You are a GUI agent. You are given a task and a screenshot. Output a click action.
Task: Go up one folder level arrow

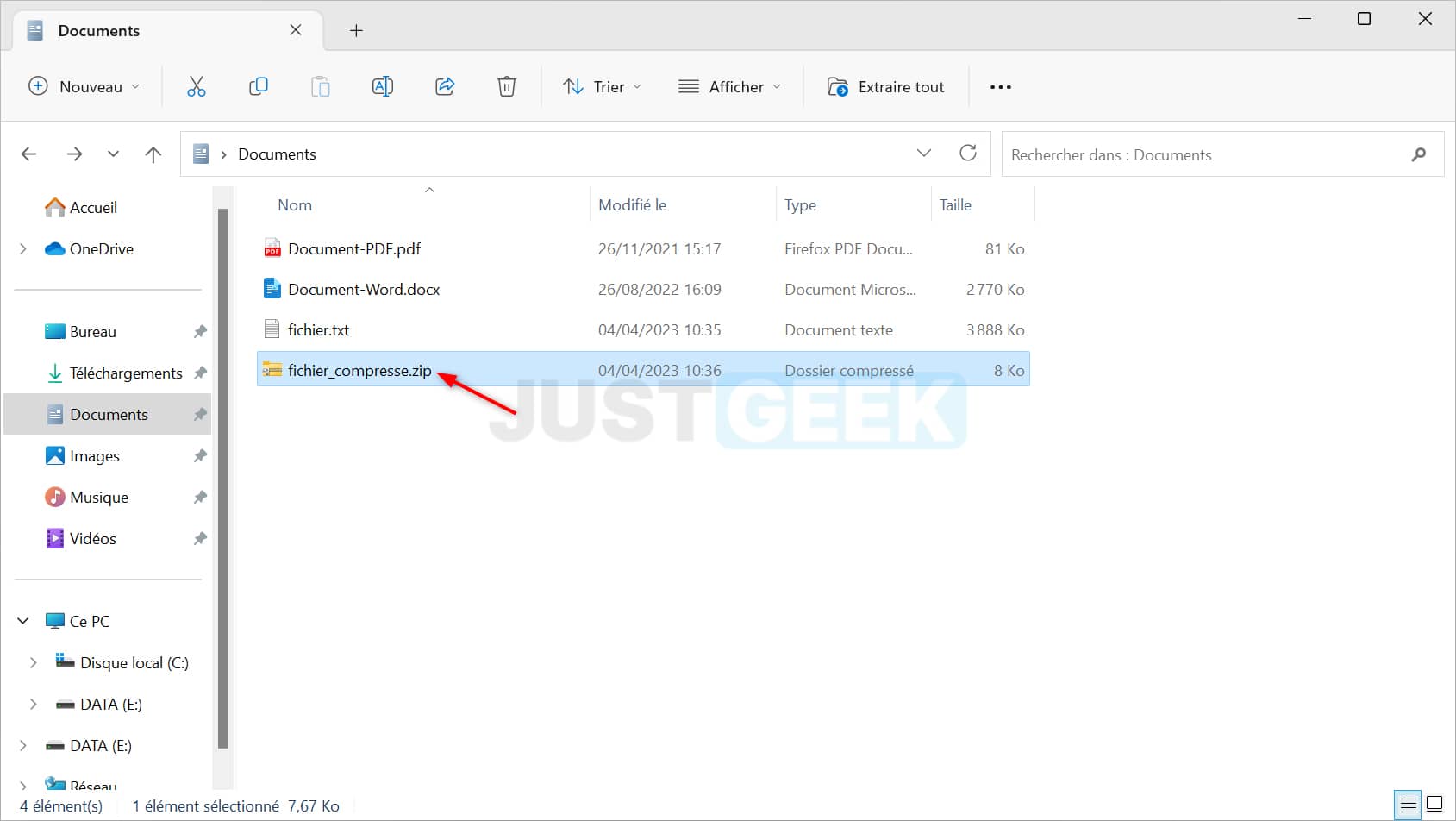point(153,154)
